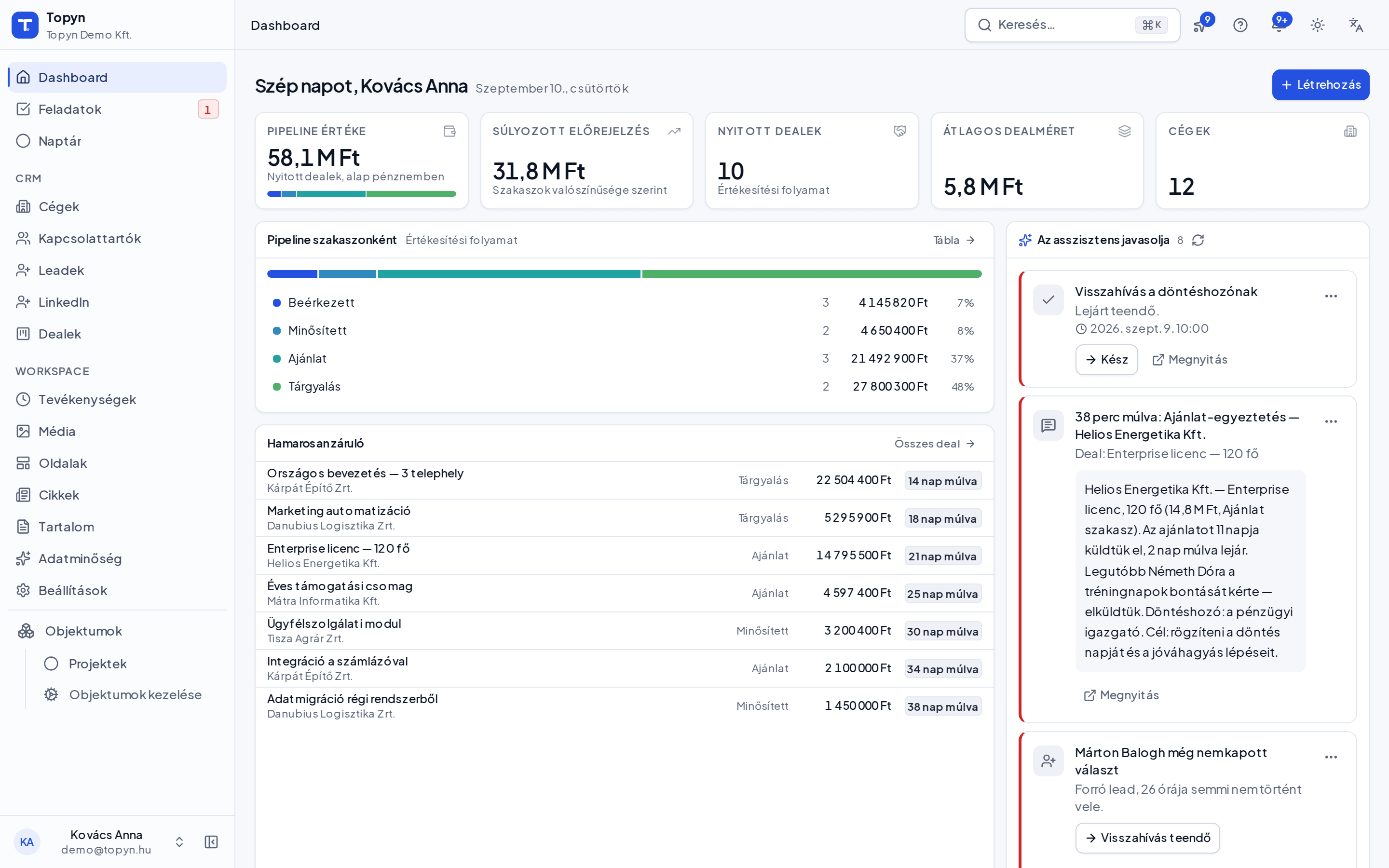Open the Országos bevezetés — 3 telephely deal

click(624, 480)
